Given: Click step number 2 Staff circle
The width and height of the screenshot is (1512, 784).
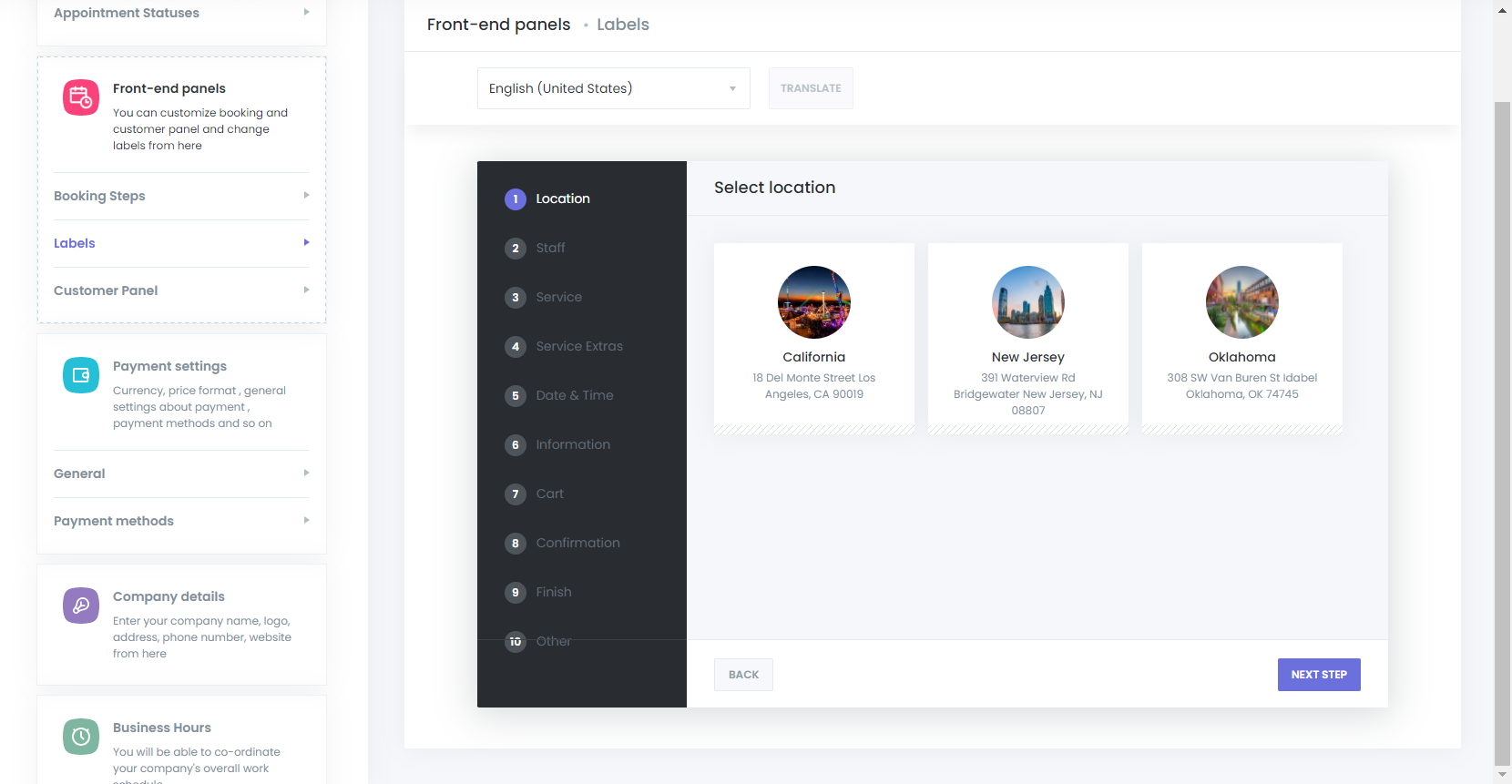Looking at the screenshot, I should [516, 249].
